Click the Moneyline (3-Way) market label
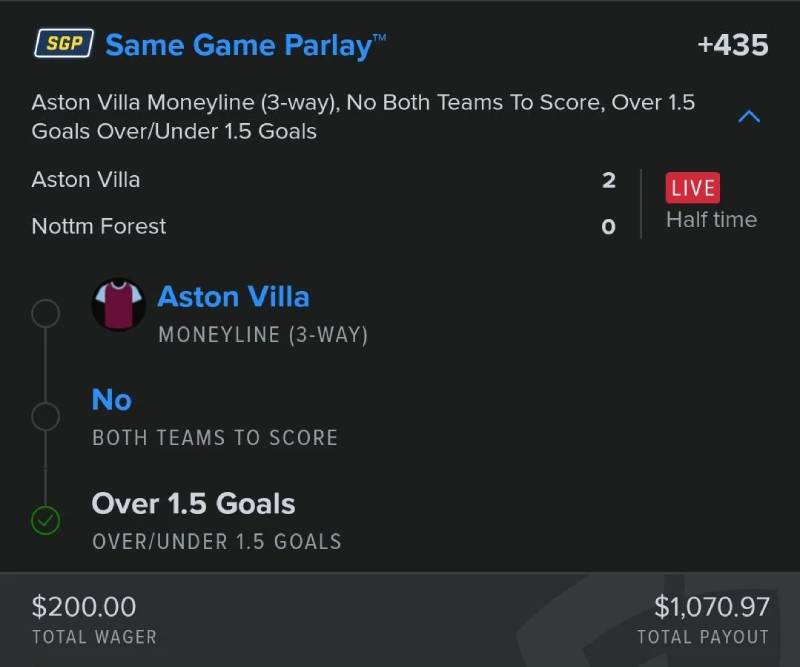Screen dimensions: 800x667 click(x=263, y=335)
